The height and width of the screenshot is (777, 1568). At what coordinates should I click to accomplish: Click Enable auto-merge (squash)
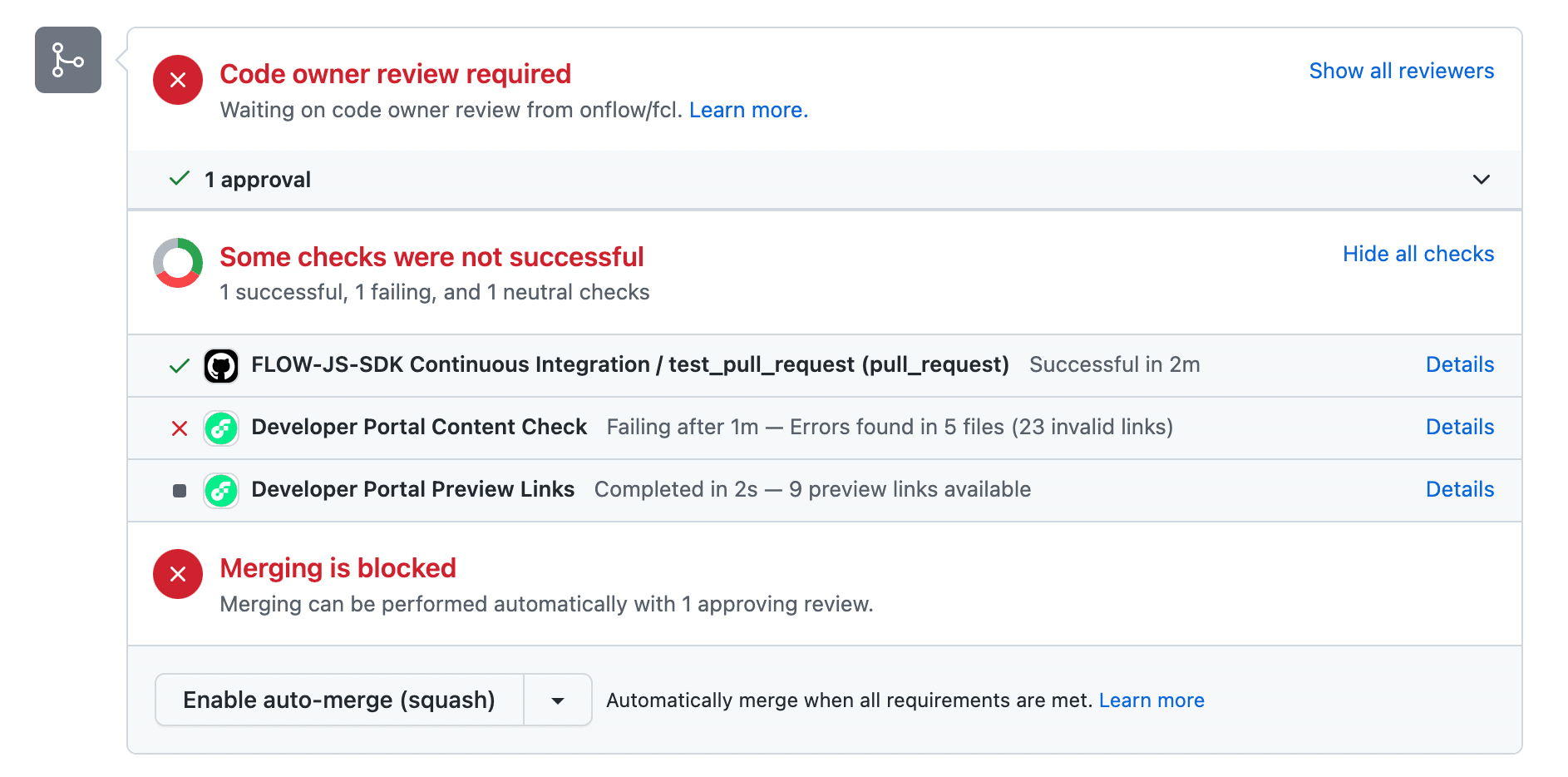pos(339,700)
